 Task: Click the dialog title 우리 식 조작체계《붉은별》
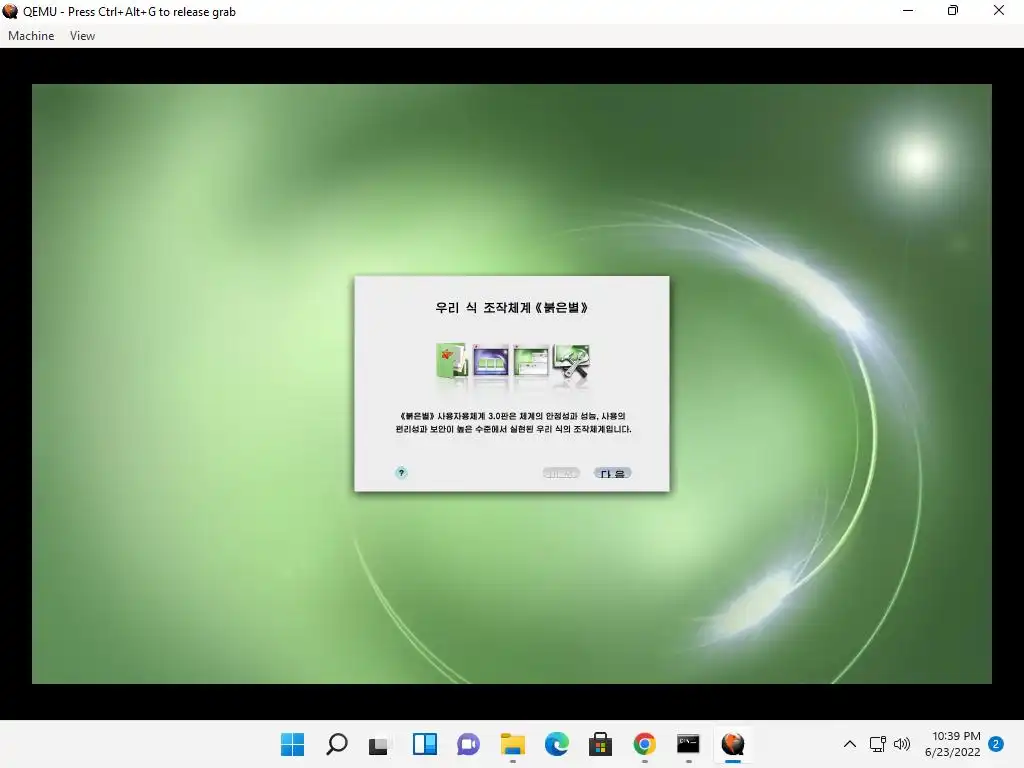[x=511, y=308]
